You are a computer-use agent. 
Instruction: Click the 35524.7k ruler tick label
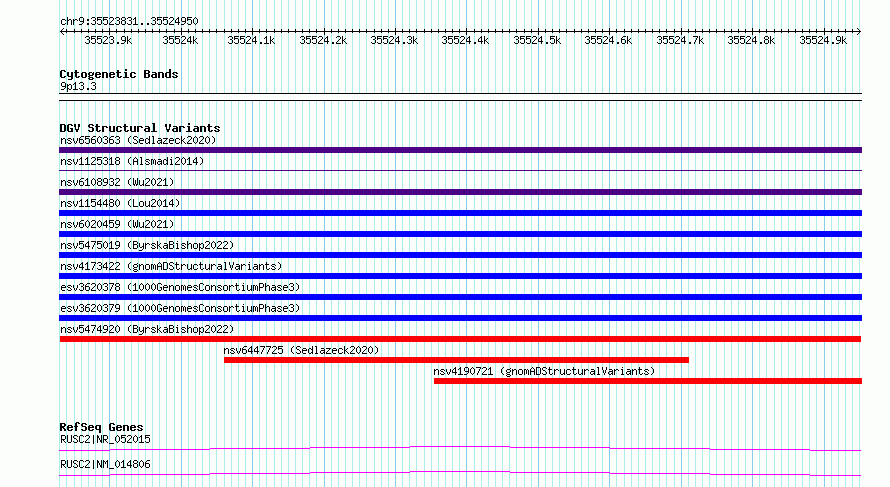[x=680, y=40]
